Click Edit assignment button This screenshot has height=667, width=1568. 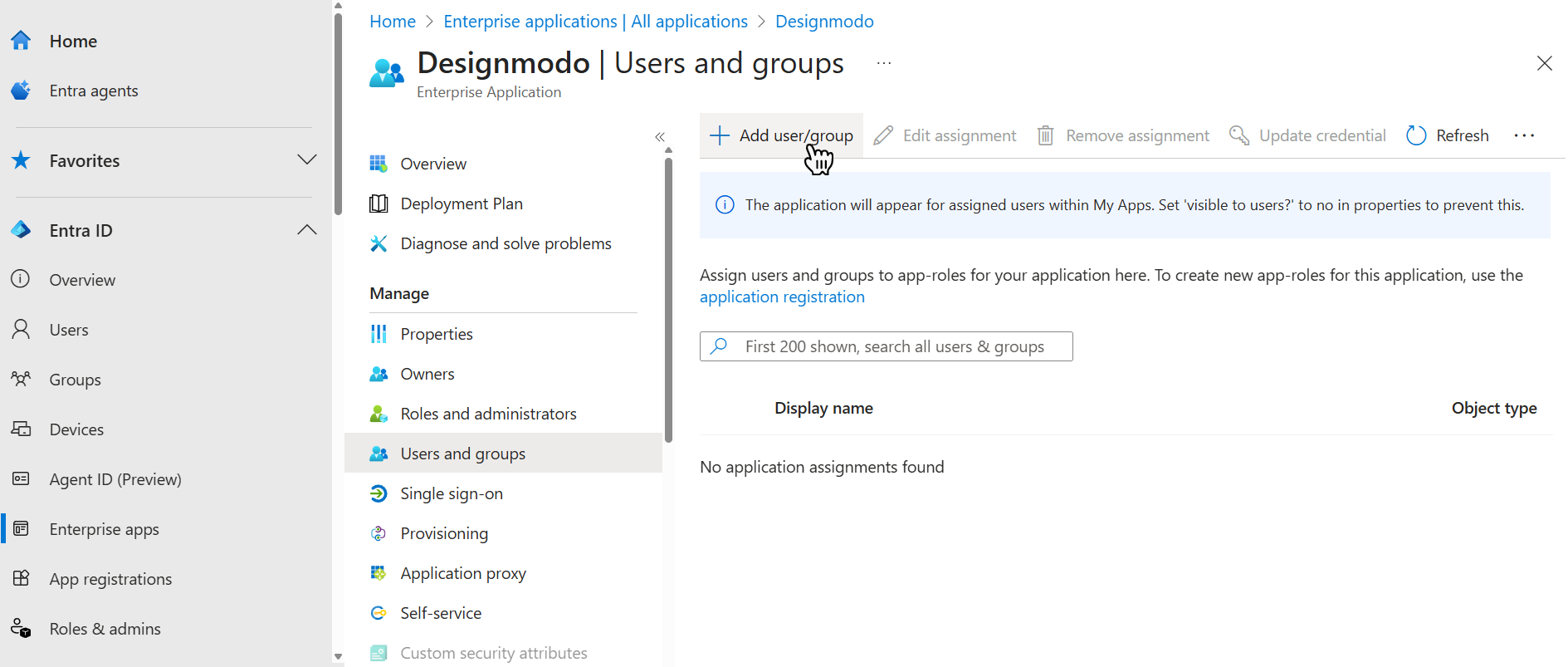[x=945, y=135]
